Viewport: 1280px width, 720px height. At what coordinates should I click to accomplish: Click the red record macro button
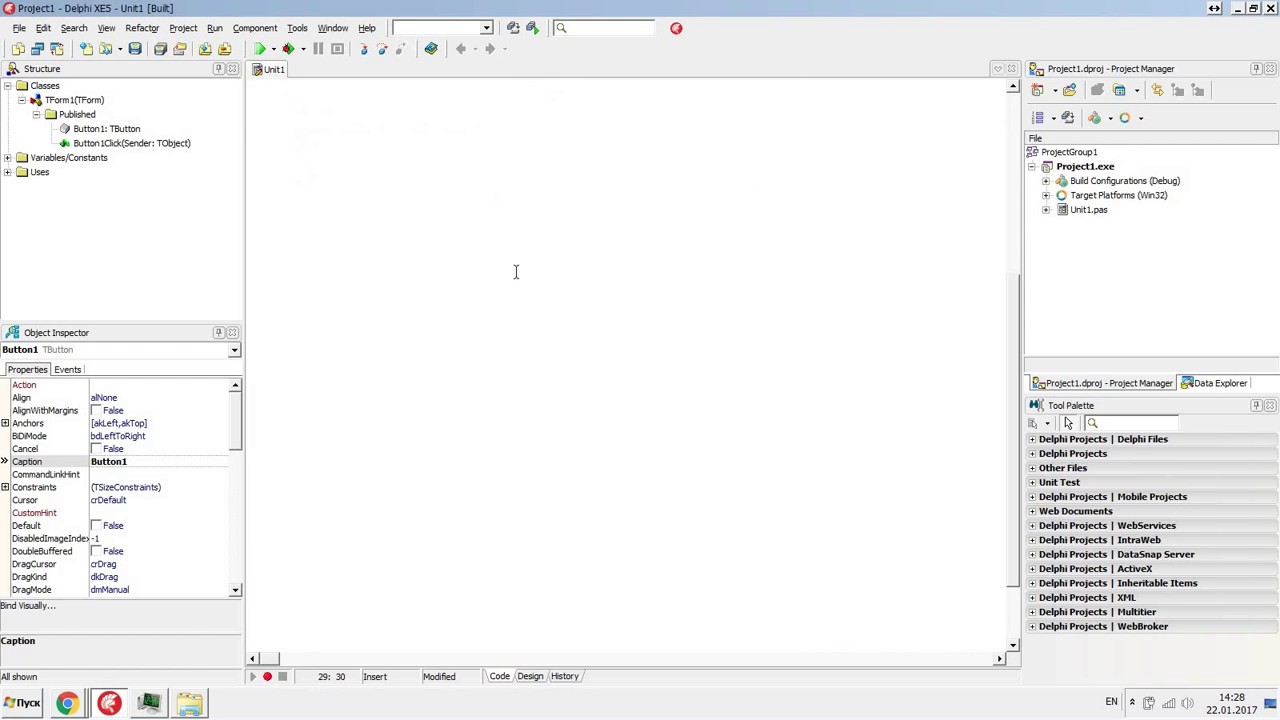[267, 677]
